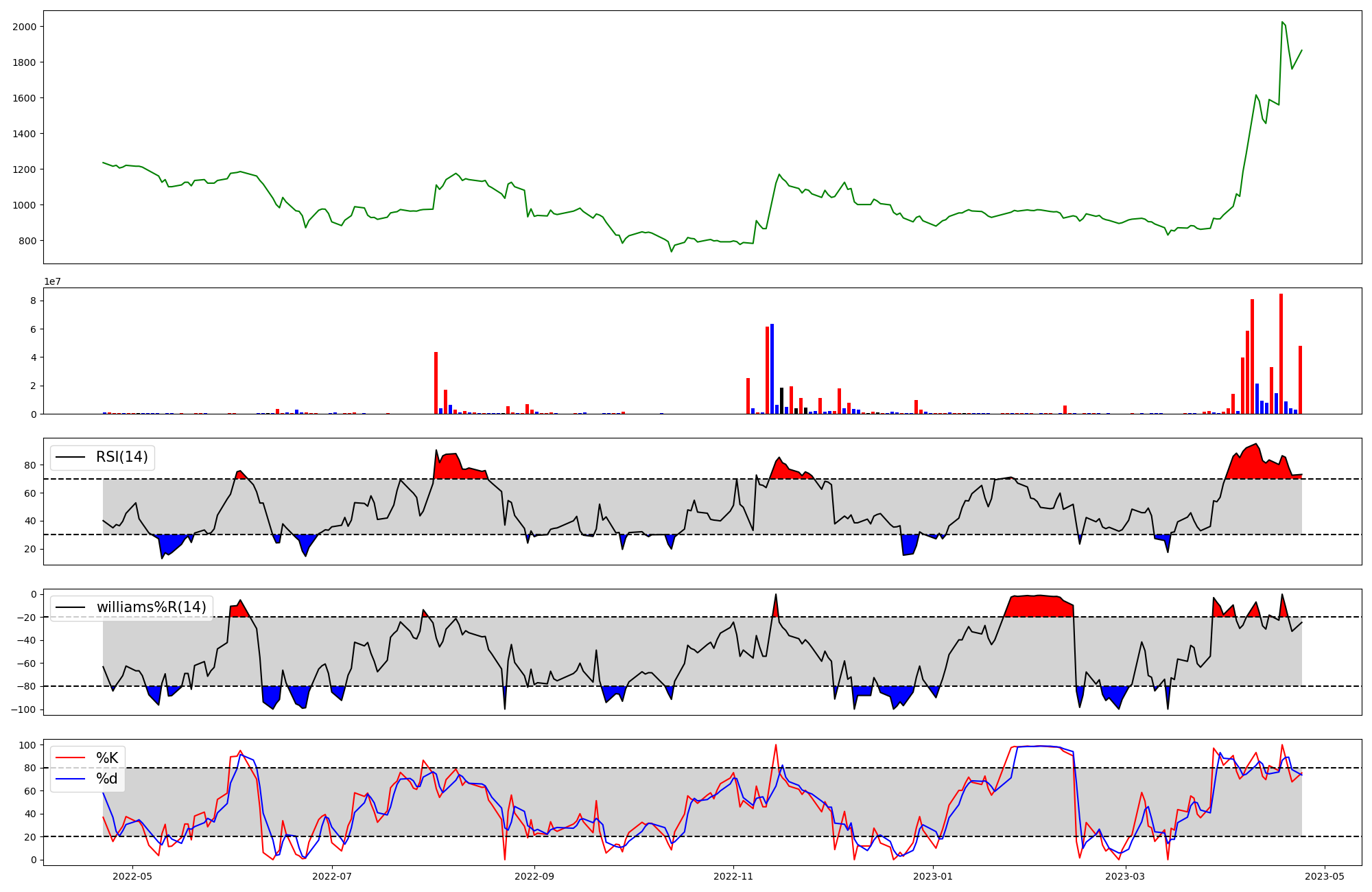Click the tallest red volume bar in April 2023
The height and width of the screenshot is (892, 1372).
1281,353
